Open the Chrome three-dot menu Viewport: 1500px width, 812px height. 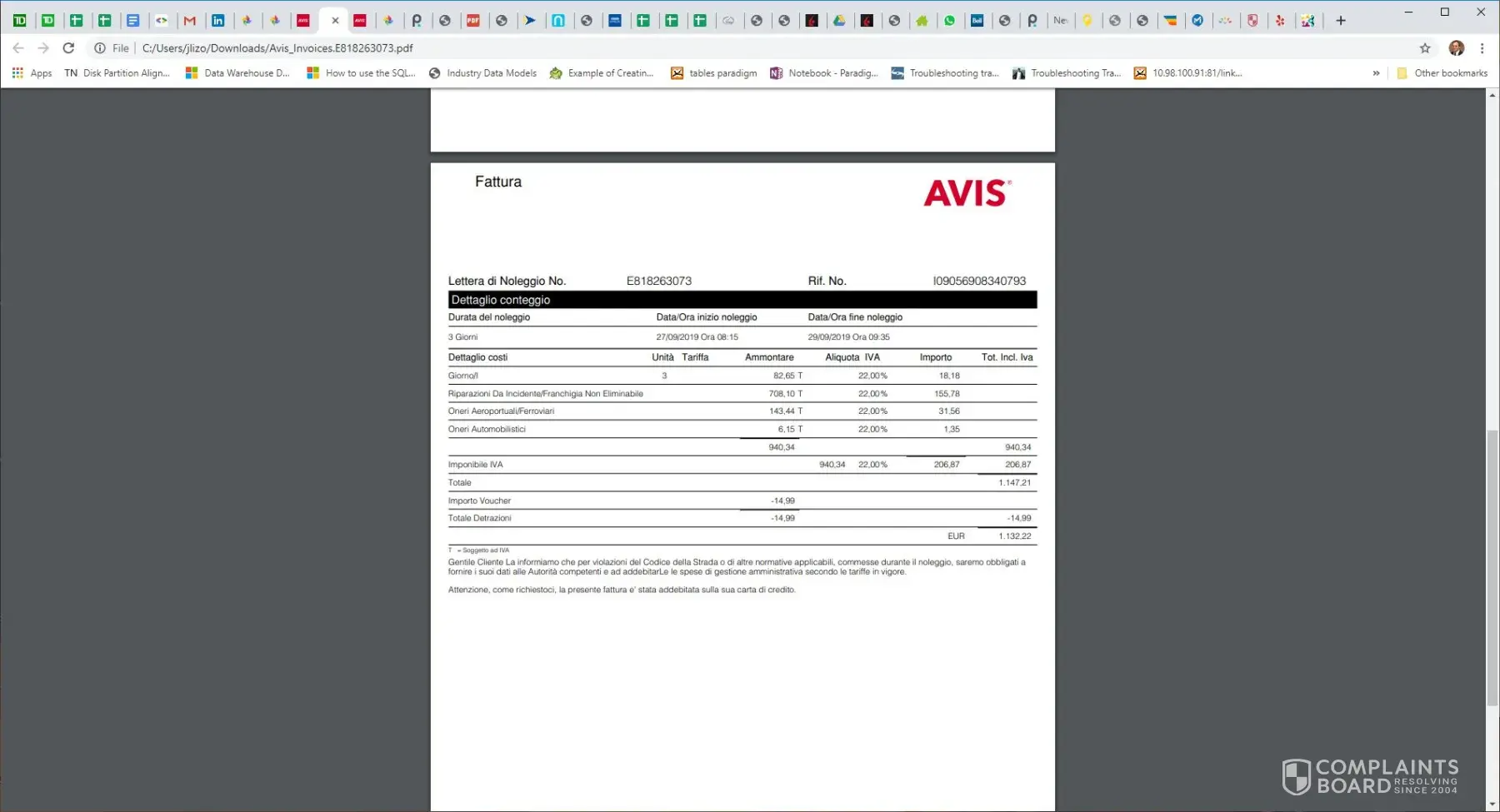(1482, 48)
